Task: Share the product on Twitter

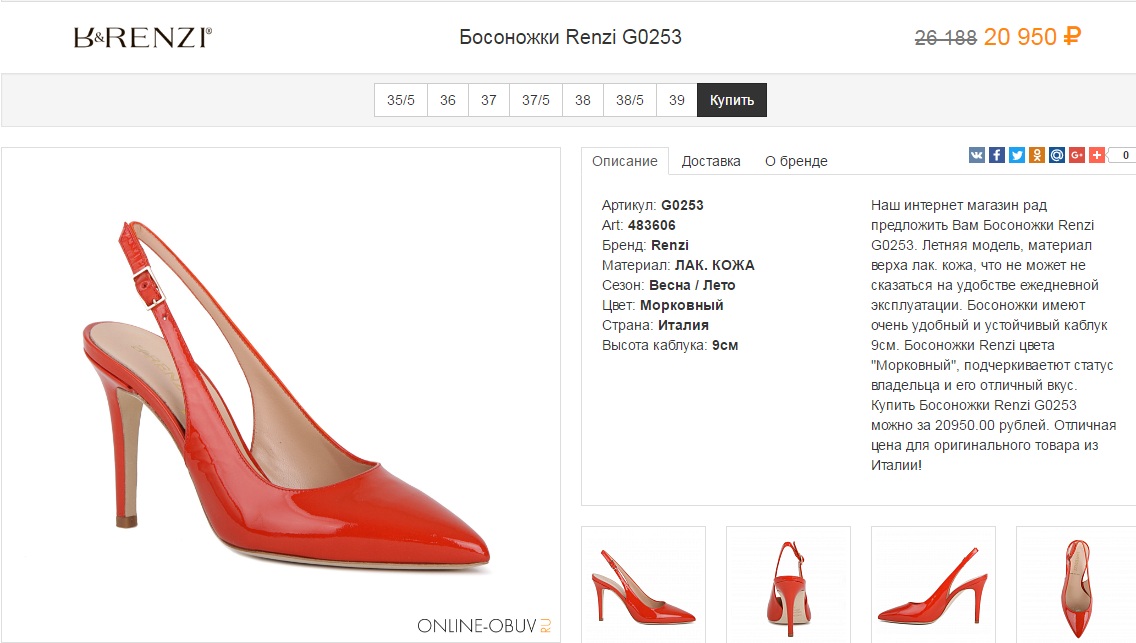Action: [x=1017, y=155]
